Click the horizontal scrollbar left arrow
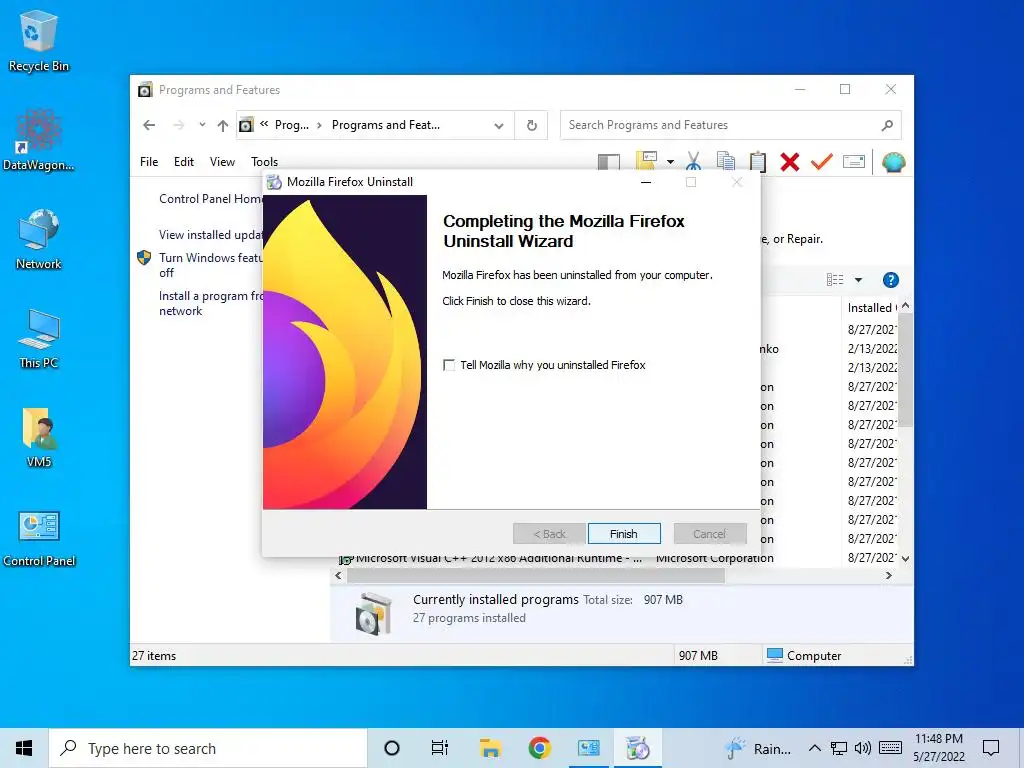Image resolution: width=1024 pixels, height=768 pixels. click(x=338, y=575)
